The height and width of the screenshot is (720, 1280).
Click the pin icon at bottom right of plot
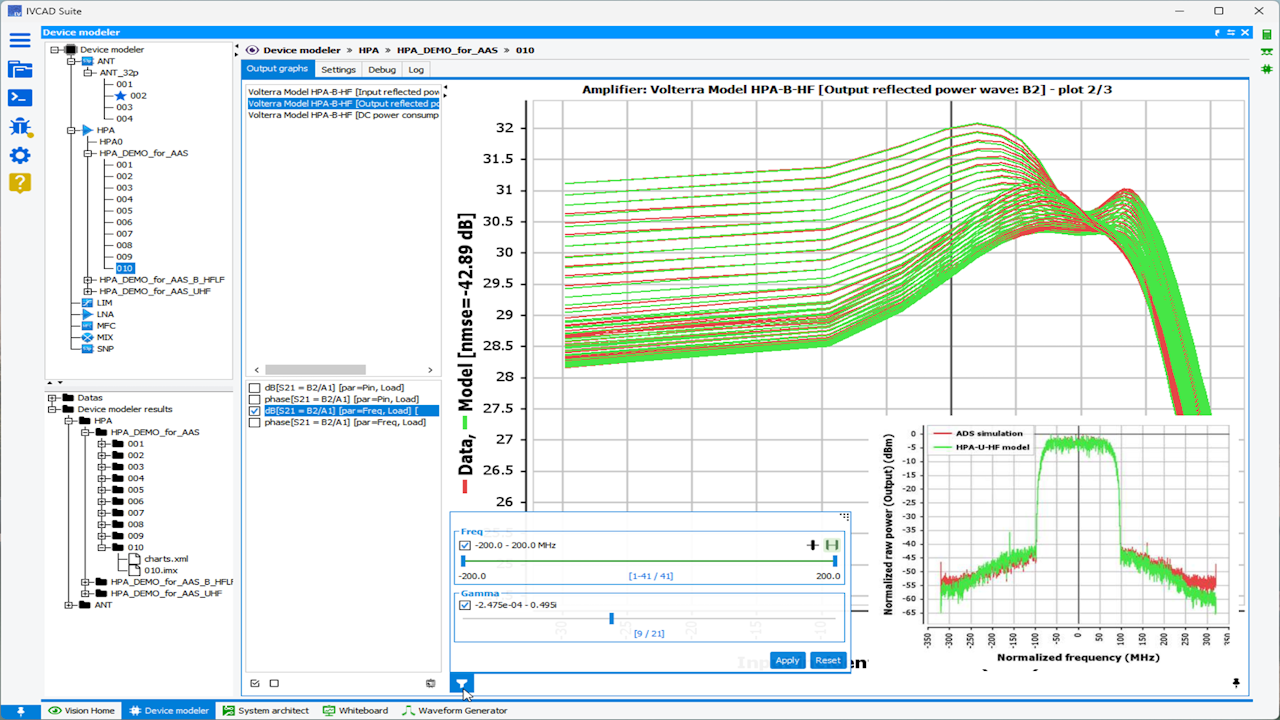[x=1236, y=682]
